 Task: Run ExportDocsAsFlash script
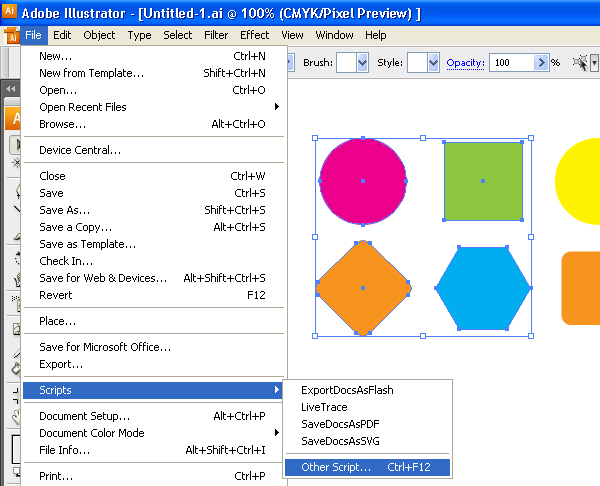click(367, 390)
